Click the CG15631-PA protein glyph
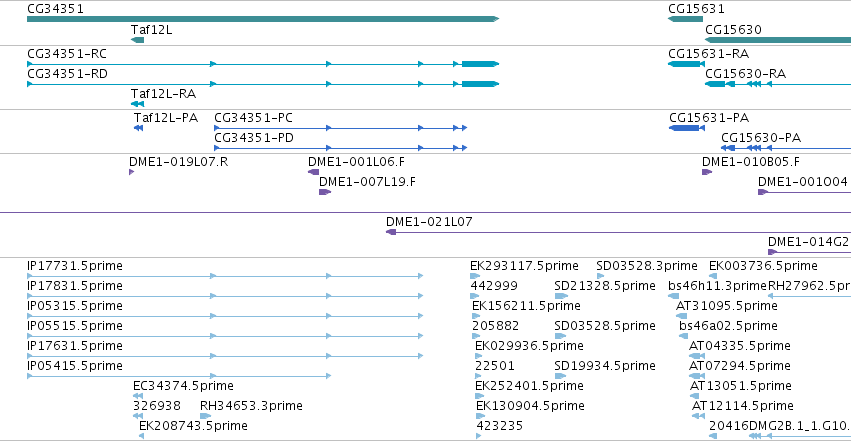Image resolution: width=851 pixels, height=441 pixels. (x=685, y=128)
